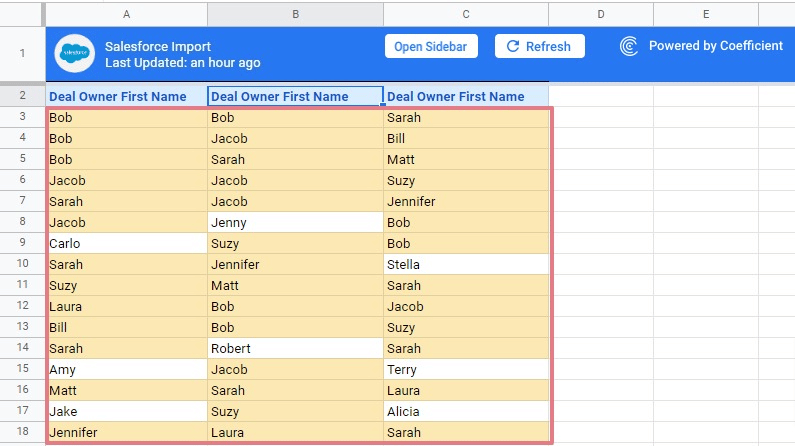Select row 2 header
The width and height of the screenshot is (795, 446).
tap(22, 96)
